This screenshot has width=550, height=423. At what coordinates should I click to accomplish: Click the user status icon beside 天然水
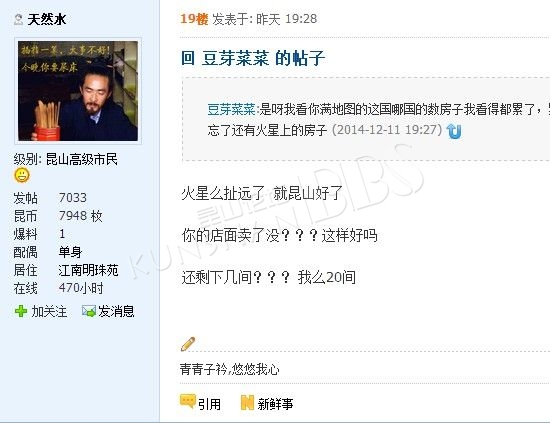(x=18, y=19)
